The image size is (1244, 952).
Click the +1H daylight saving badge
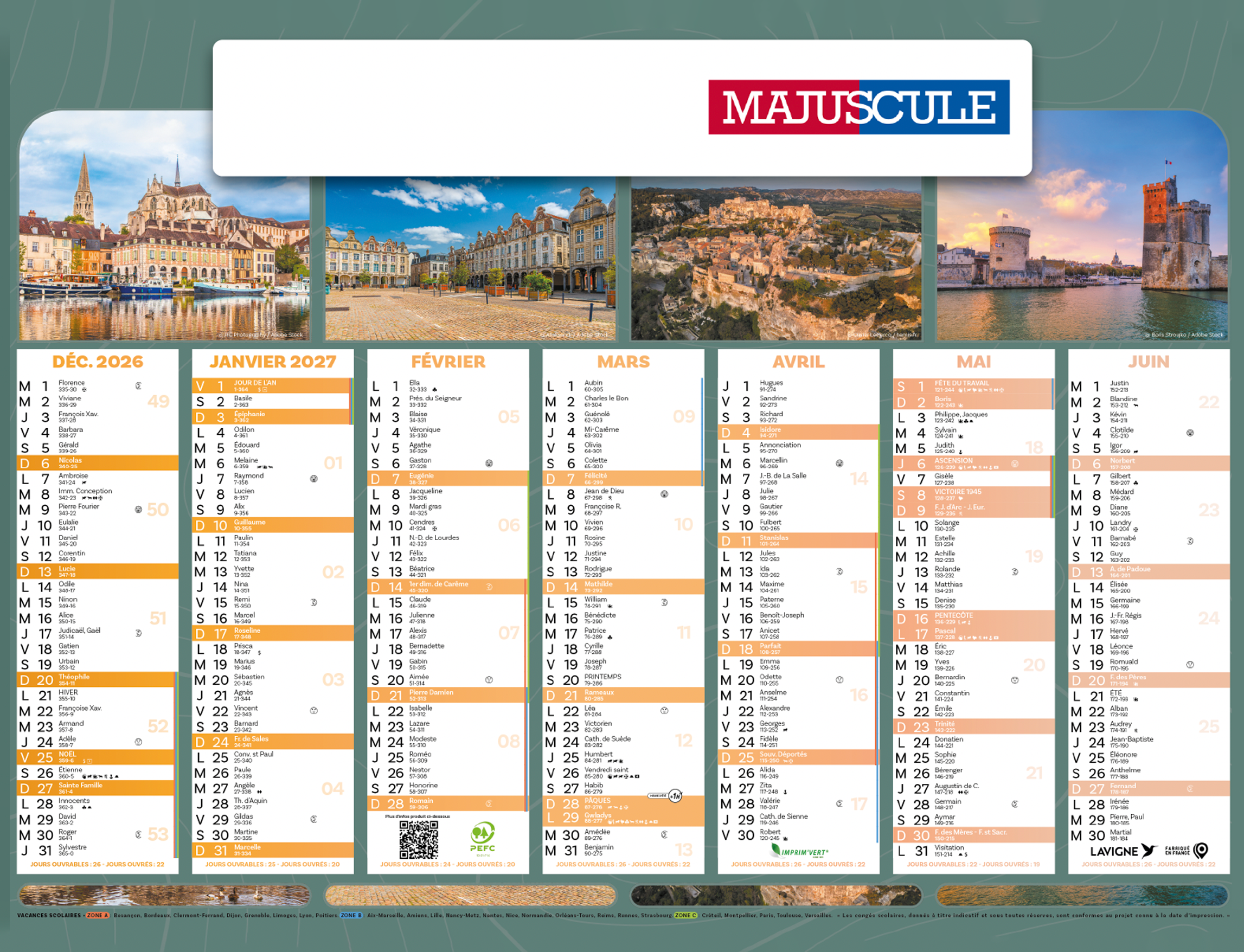coord(675,796)
